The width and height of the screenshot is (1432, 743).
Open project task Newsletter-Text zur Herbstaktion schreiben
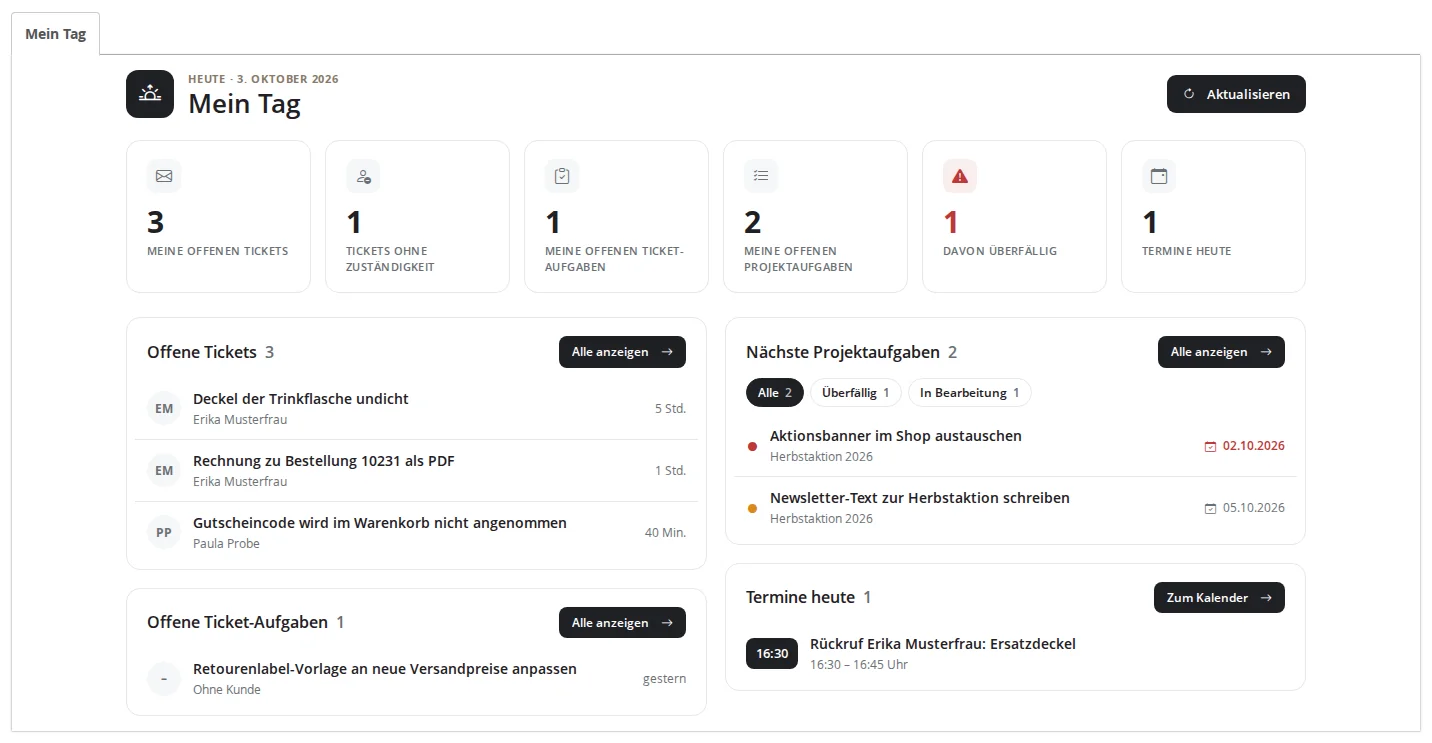[1015, 508]
